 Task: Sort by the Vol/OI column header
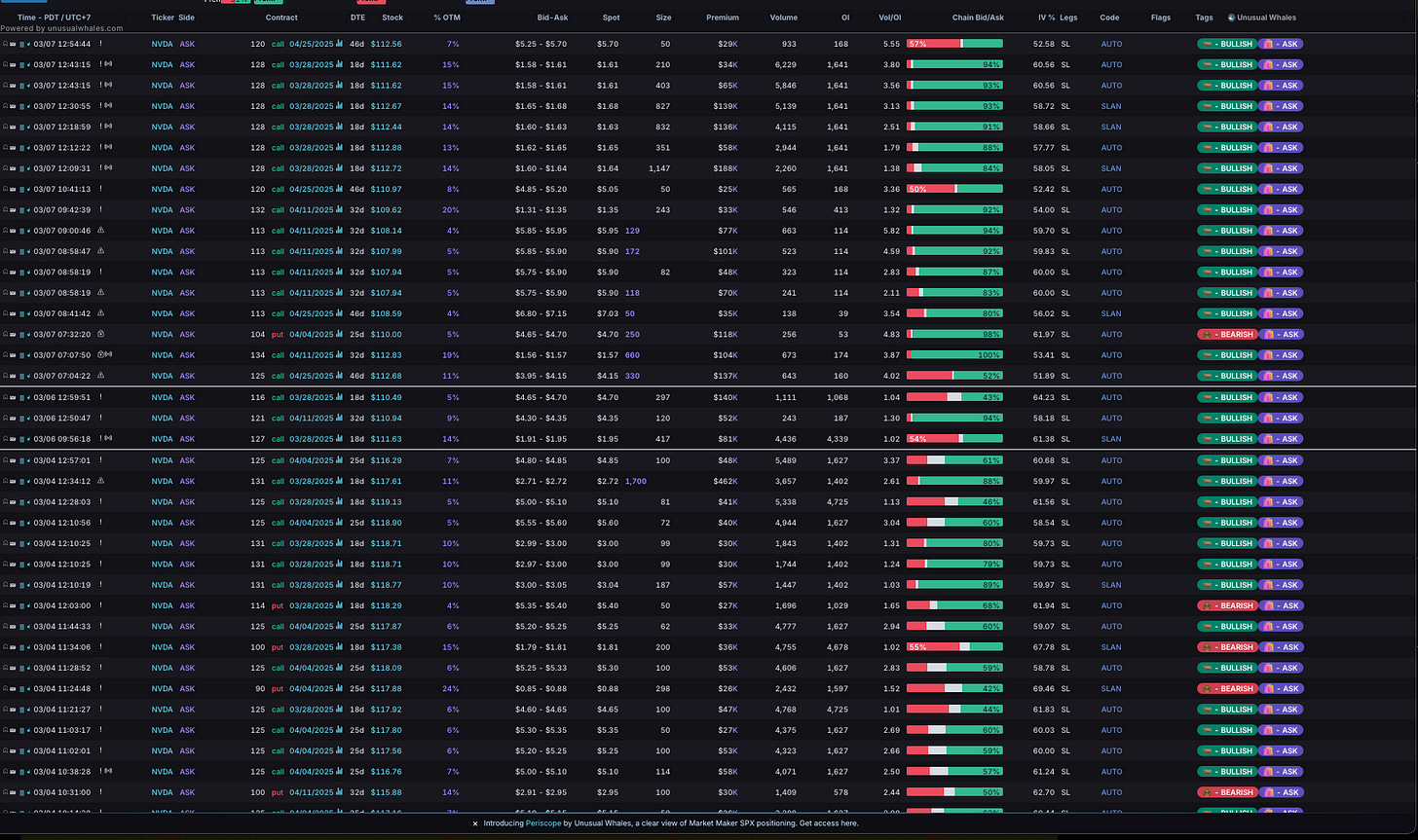pos(889,18)
